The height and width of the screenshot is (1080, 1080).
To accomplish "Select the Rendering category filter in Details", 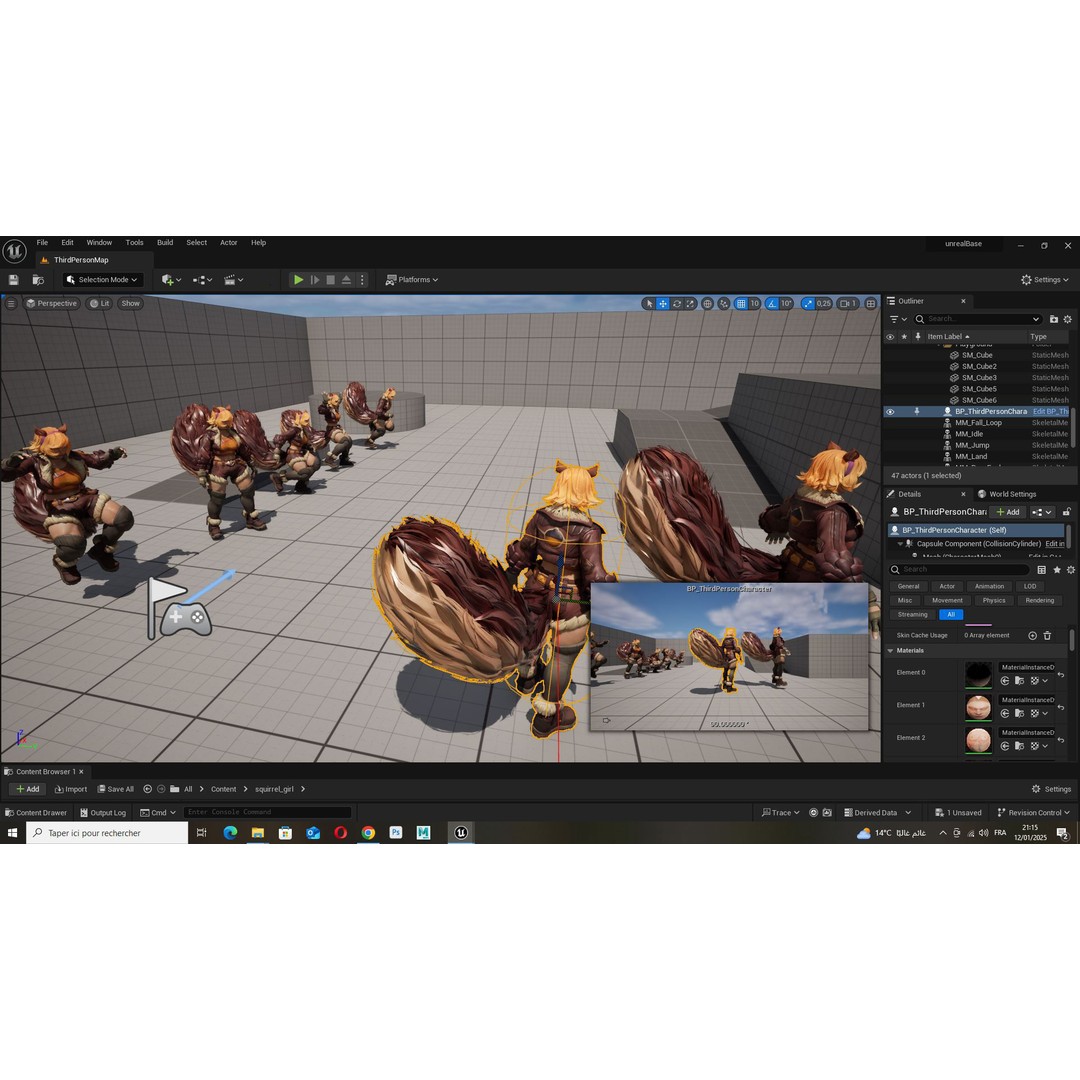I will 1039,601.
